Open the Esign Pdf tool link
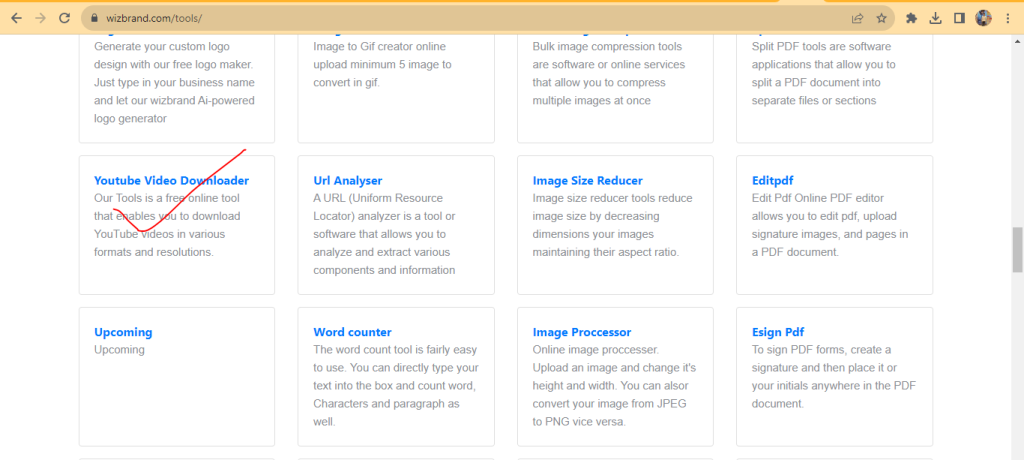 [778, 332]
